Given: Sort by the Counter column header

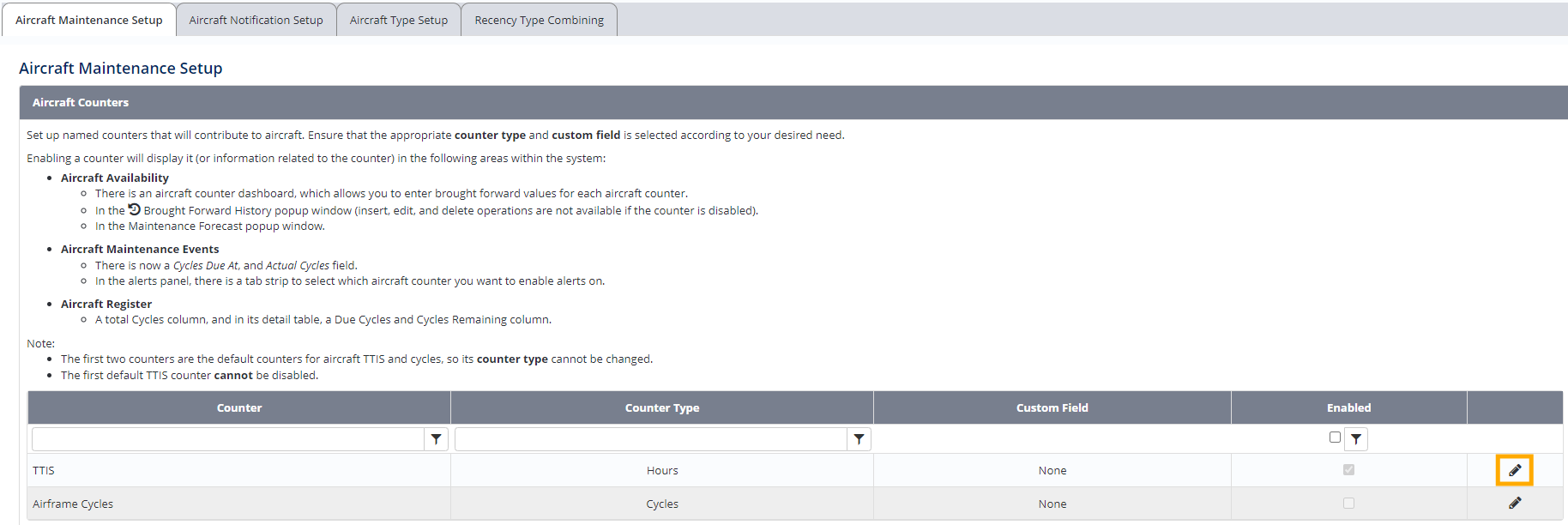Looking at the screenshot, I should pyautogui.click(x=239, y=408).
